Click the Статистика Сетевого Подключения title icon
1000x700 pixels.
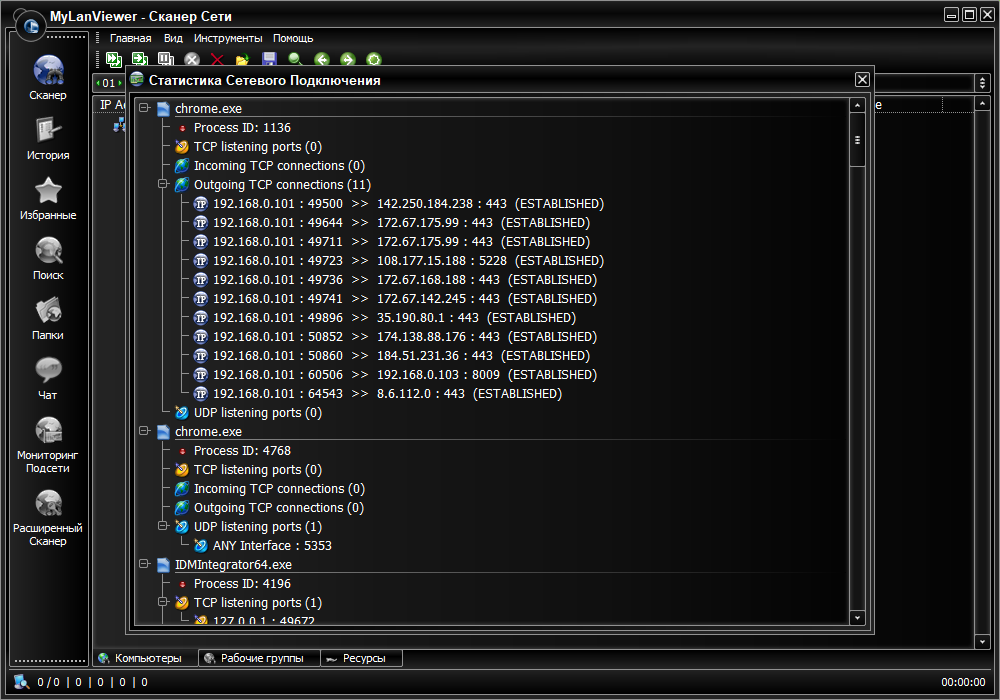click(137, 80)
